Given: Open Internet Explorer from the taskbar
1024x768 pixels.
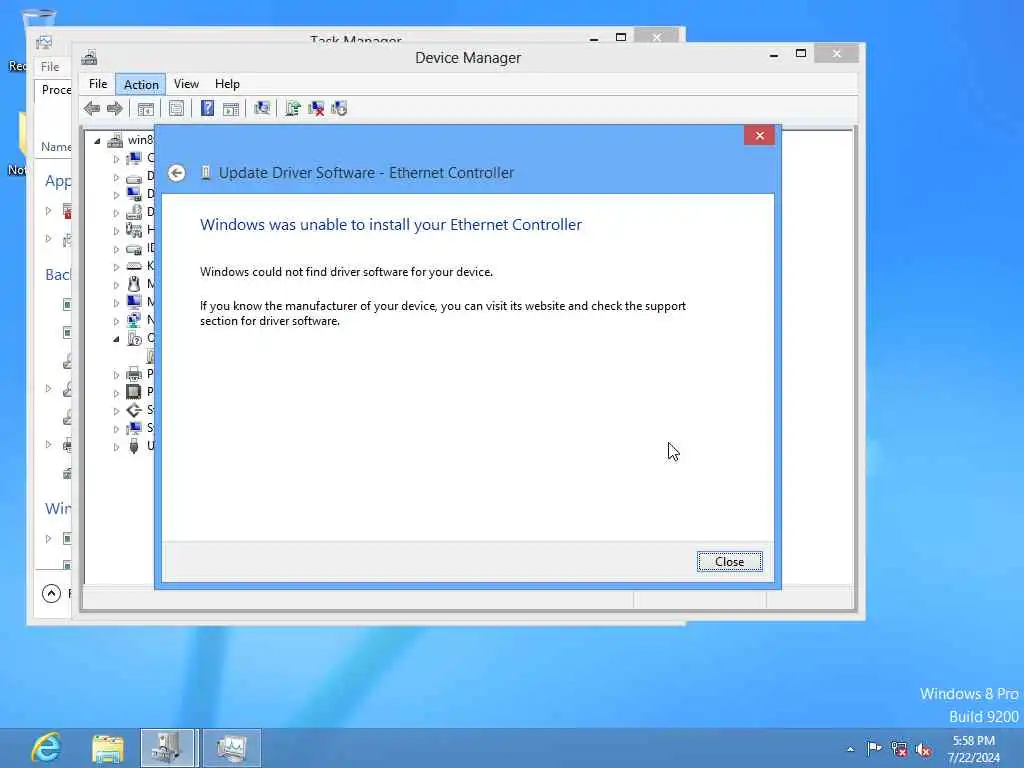Looking at the screenshot, I should pos(47,748).
